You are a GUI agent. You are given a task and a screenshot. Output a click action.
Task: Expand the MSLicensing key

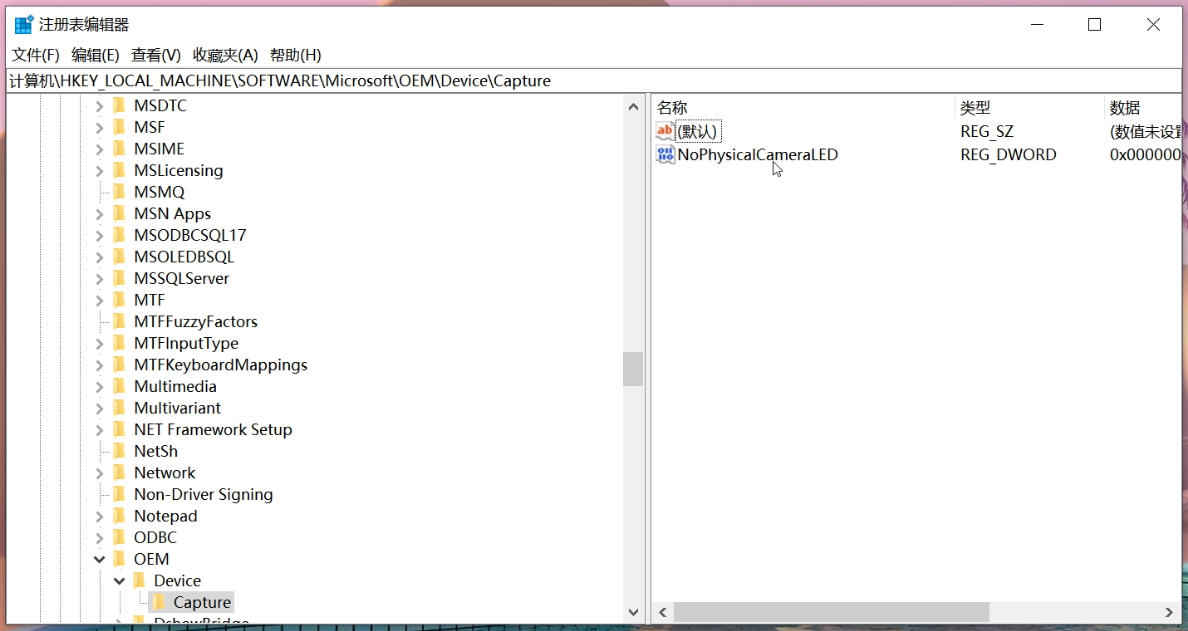point(99,170)
